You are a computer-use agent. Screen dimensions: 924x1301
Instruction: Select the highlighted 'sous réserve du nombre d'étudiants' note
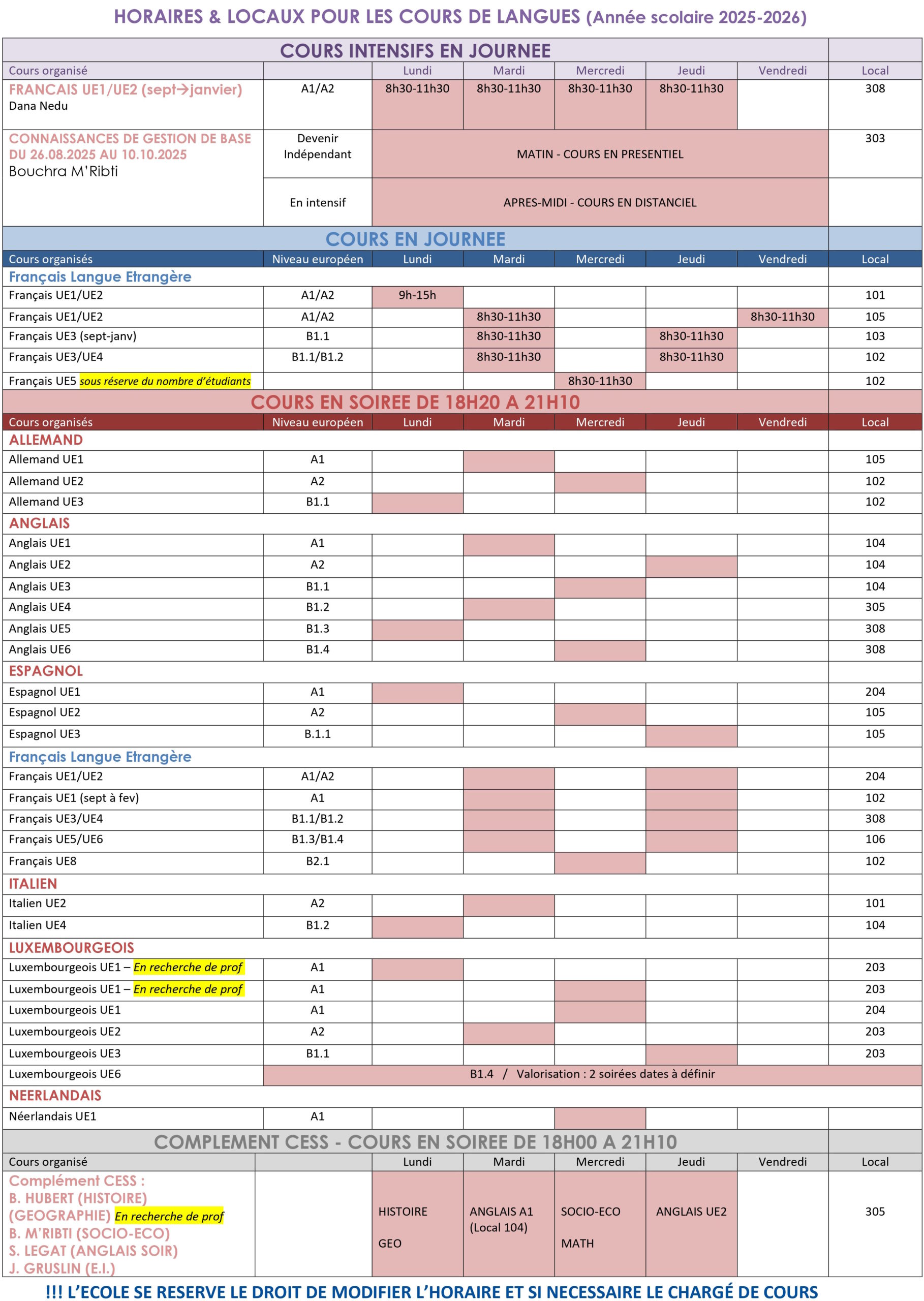165,381
